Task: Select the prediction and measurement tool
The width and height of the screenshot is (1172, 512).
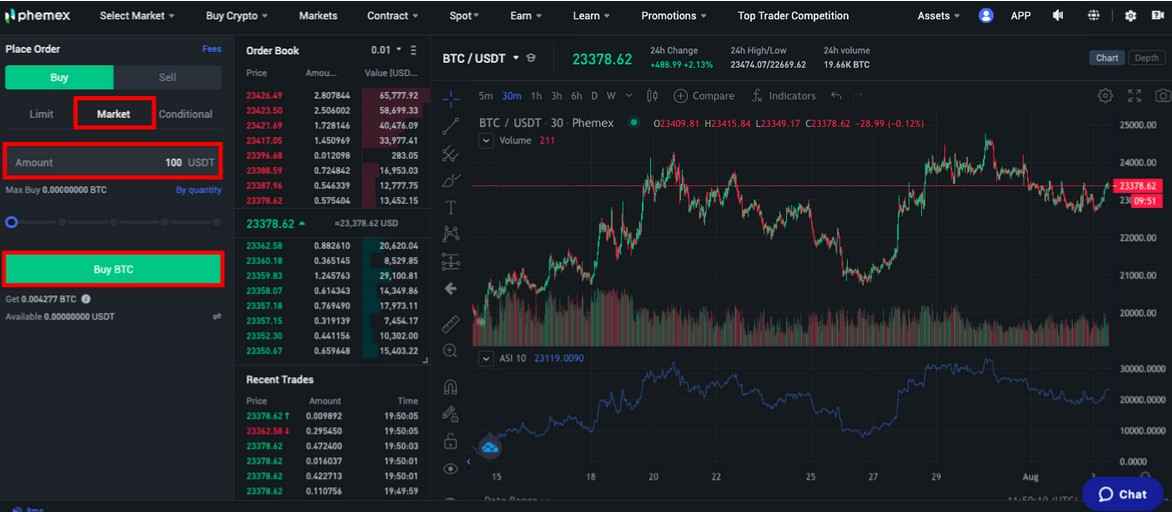Action: point(451,261)
